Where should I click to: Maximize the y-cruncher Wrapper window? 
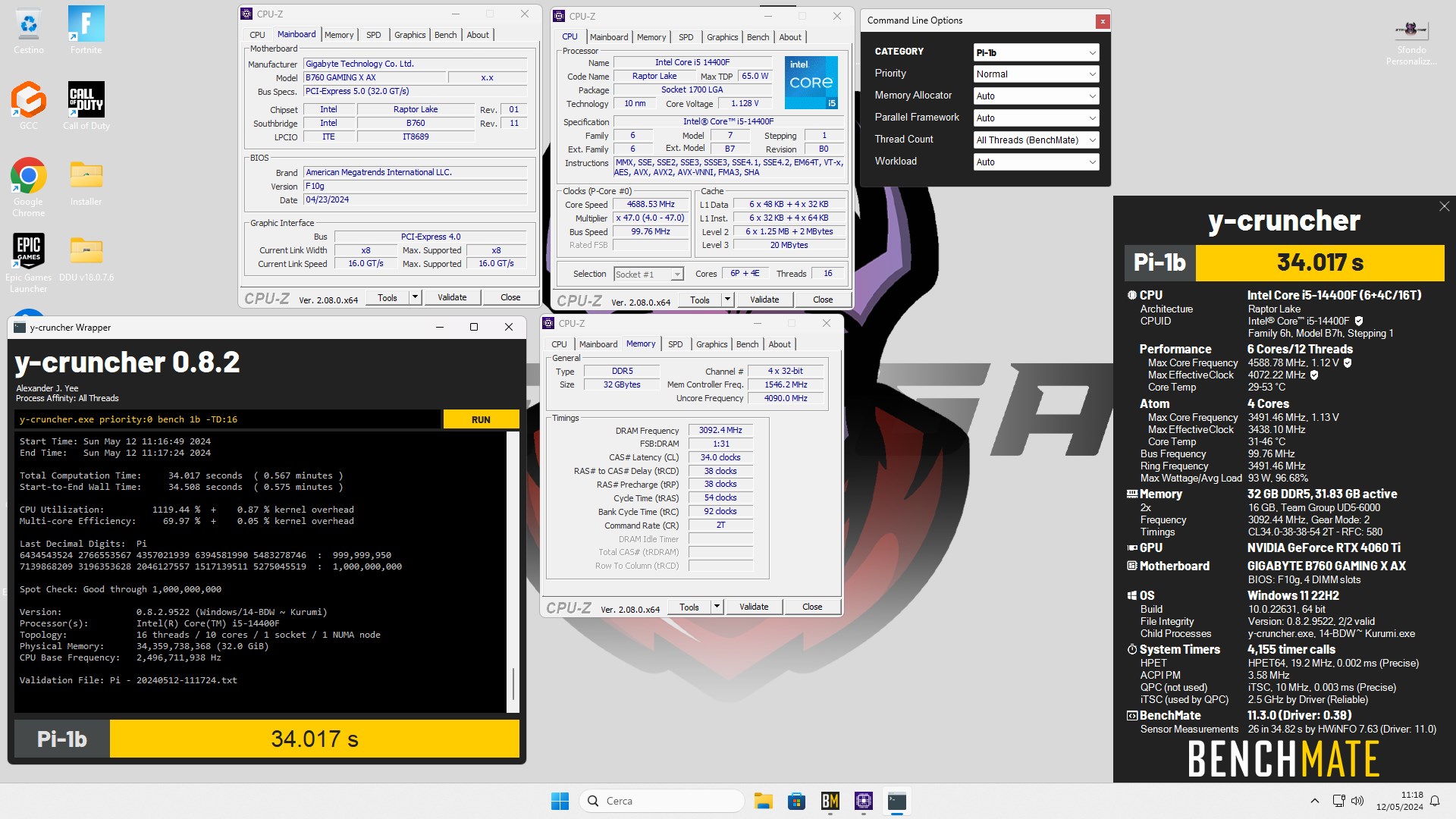point(474,327)
